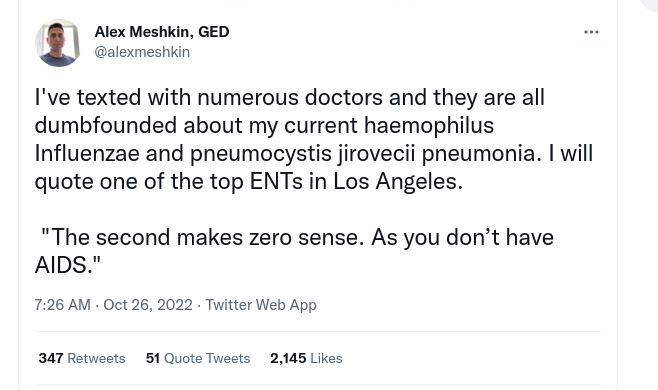Click the words 'Los Angeles' in the tweet
Image resolution: width=658 pixels, height=390 pixels.
[x=398, y=182]
